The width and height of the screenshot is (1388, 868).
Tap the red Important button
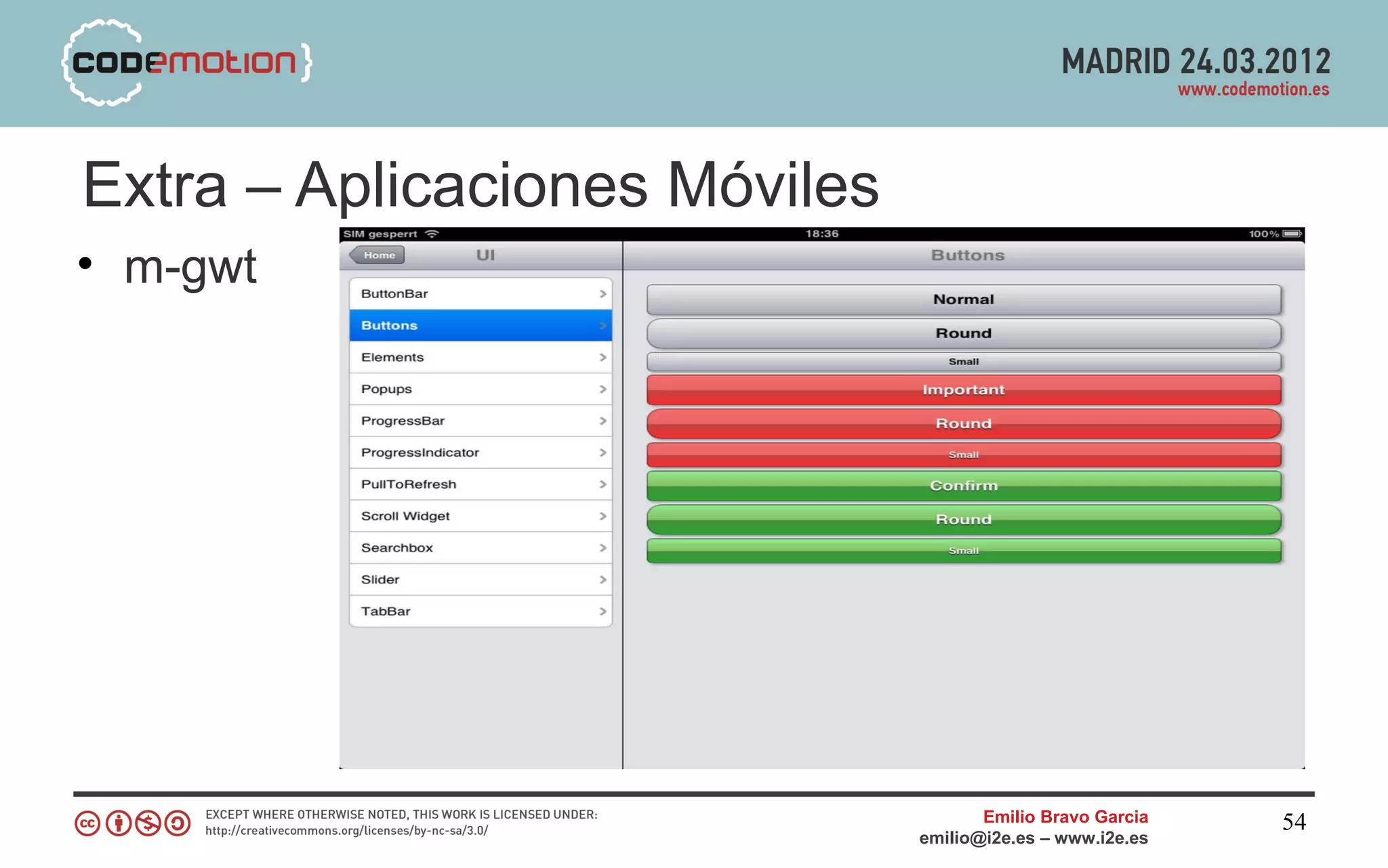(x=964, y=390)
